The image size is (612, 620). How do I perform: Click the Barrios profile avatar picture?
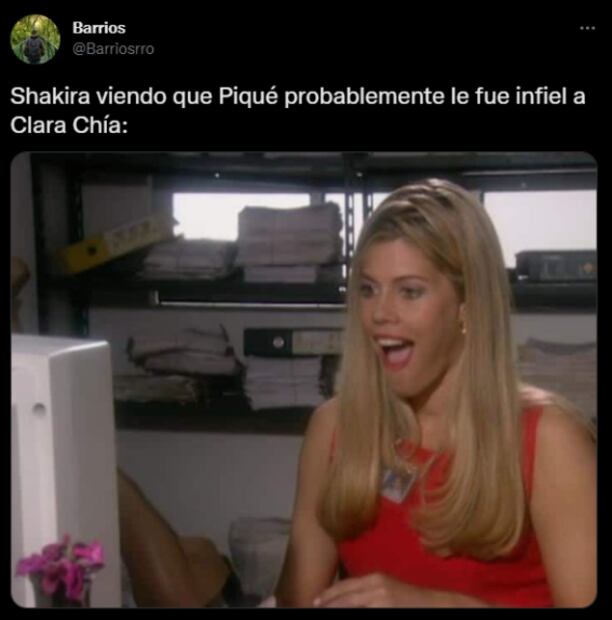click(x=35, y=39)
